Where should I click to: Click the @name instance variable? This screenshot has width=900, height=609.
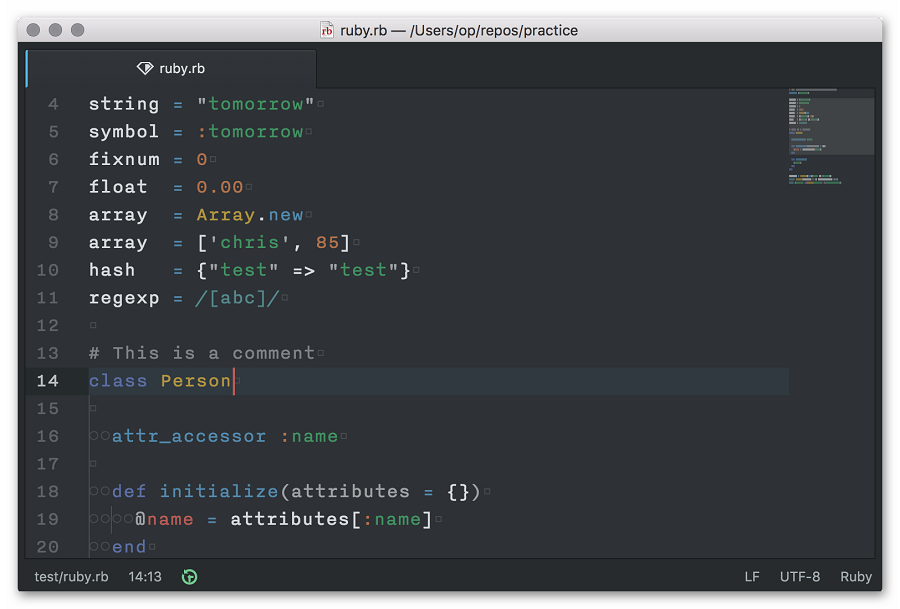pyautogui.click(x=164, y=519)
